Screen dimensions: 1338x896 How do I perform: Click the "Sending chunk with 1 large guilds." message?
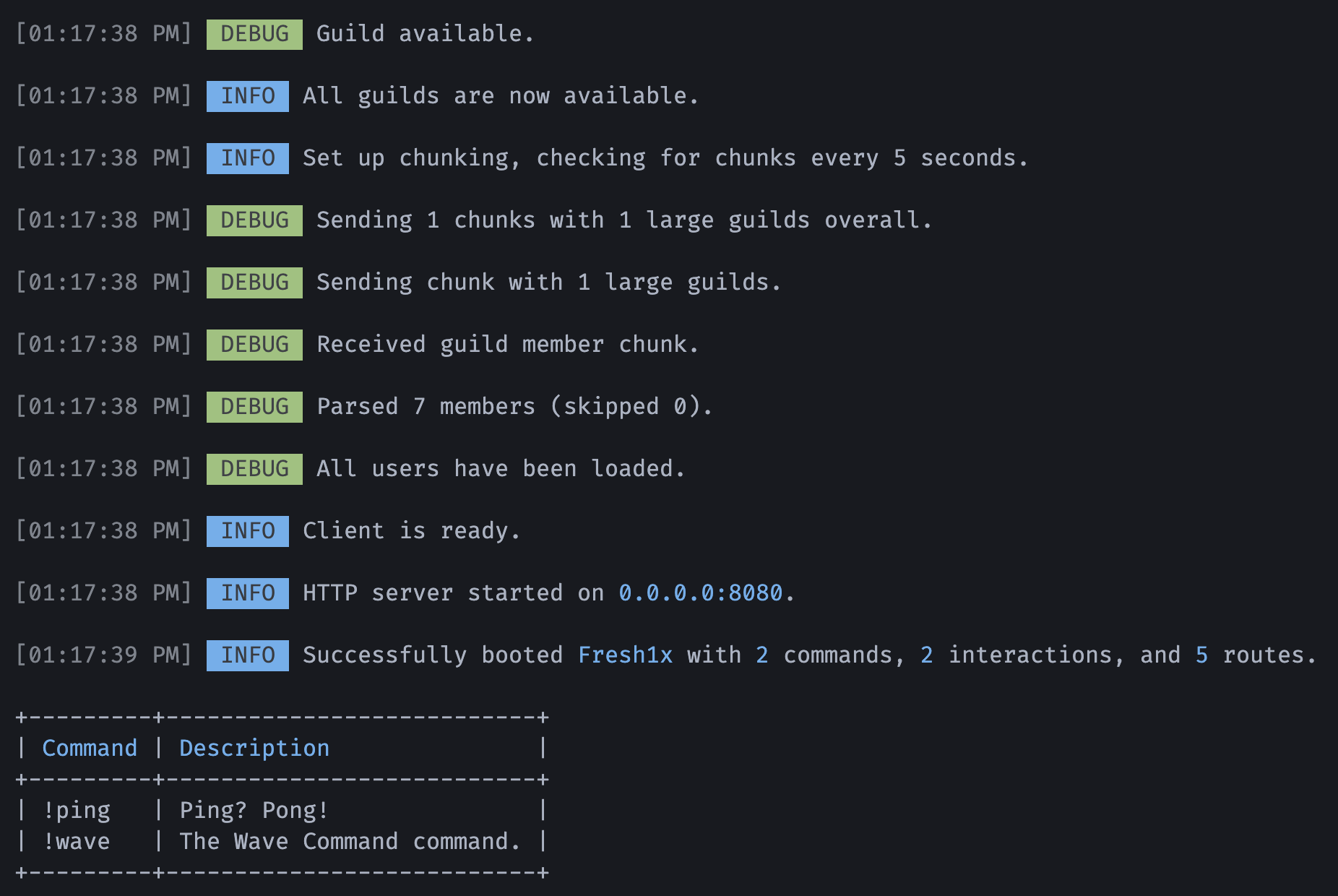(548, 283)
